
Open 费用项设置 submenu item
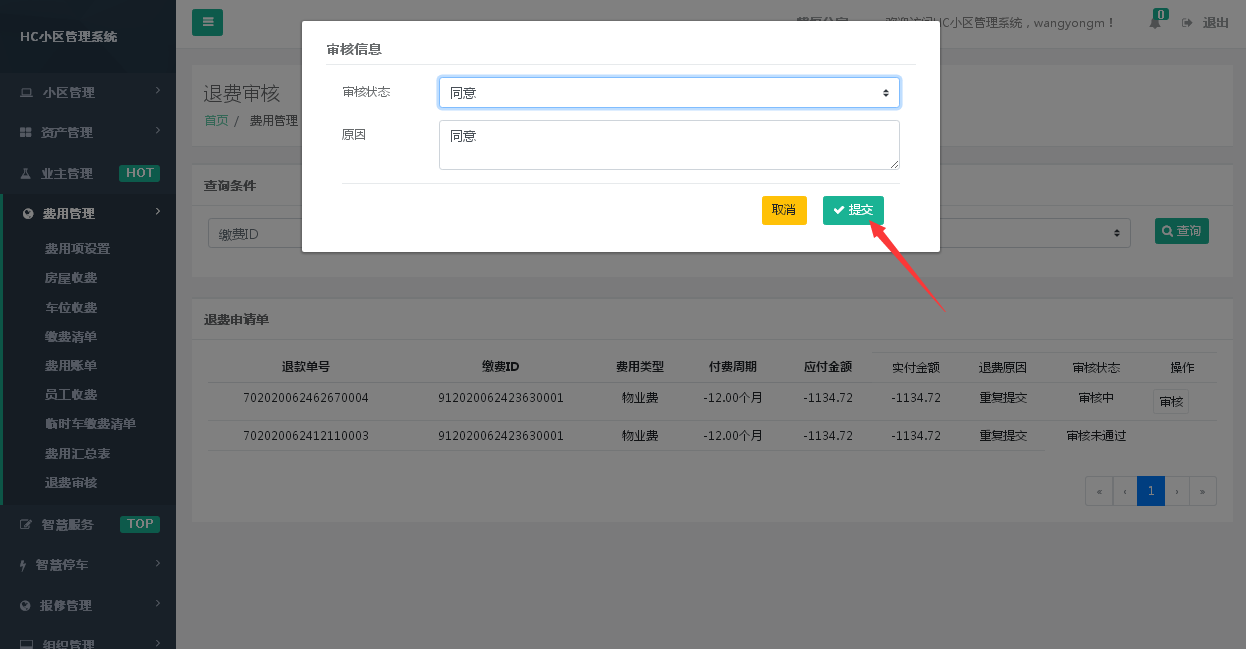click(x=77, y=249)
